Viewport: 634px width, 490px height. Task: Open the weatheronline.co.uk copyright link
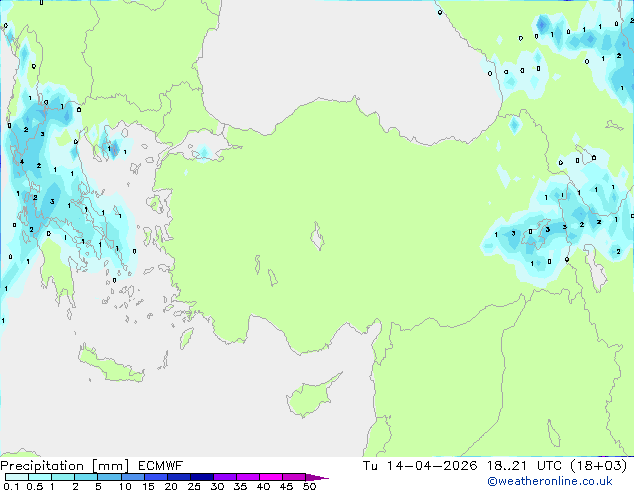coord(550,481)
